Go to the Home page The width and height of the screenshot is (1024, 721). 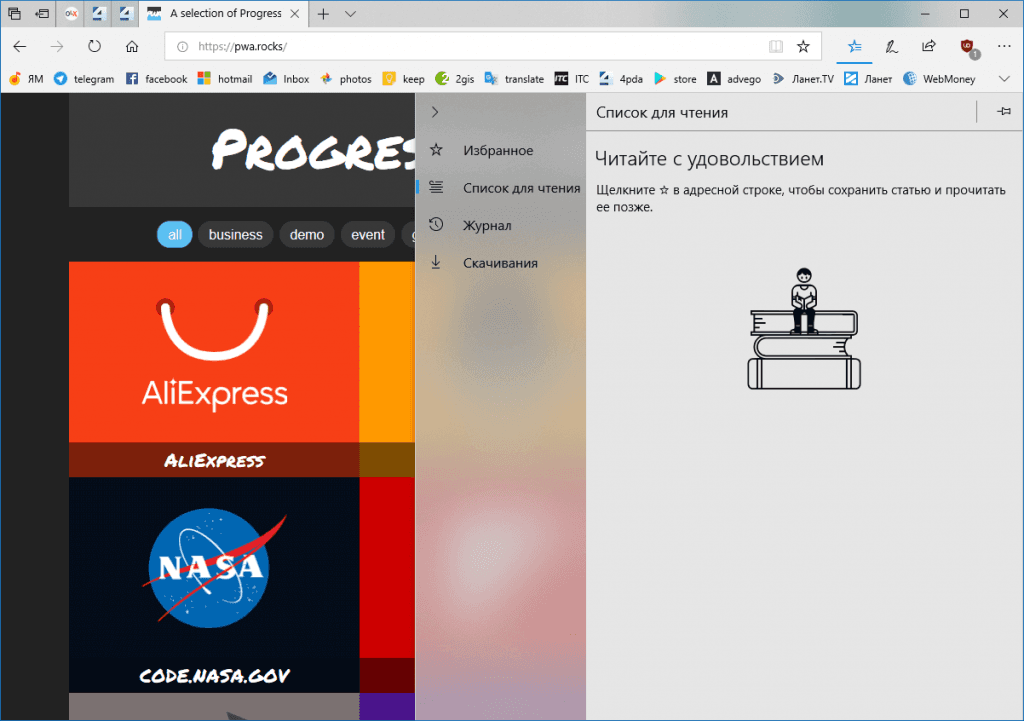[x=131, y=46]
